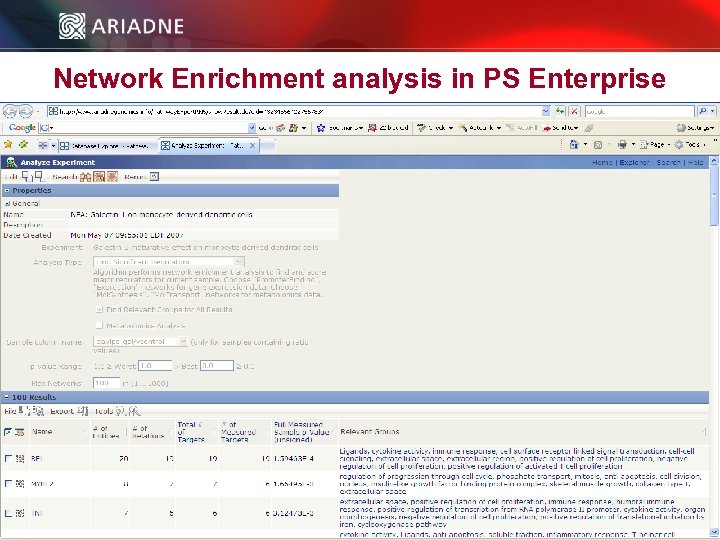Image resolution: width=720 pixels, height=540 pixels.
Task: Toggle the Metabolomics Analysis checkbox
Action: (x=99, y=326)
